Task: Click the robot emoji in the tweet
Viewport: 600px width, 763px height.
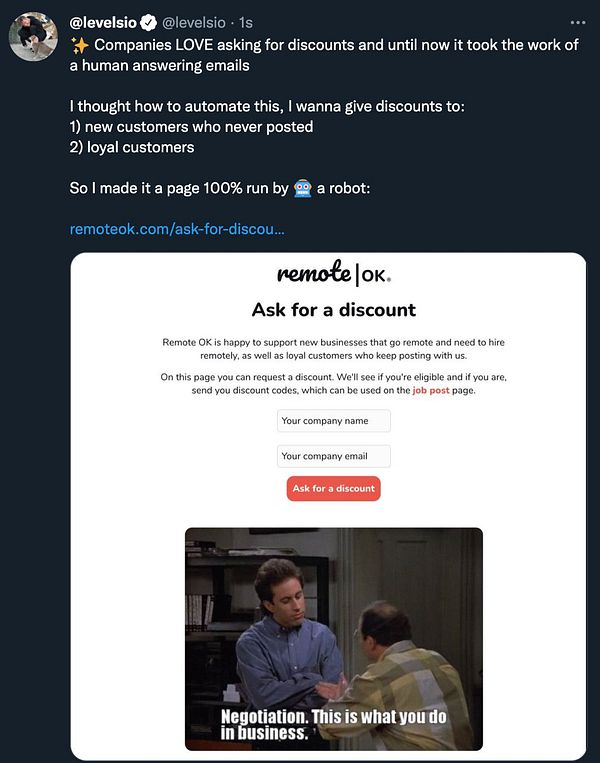Action: tap(304, 187)
